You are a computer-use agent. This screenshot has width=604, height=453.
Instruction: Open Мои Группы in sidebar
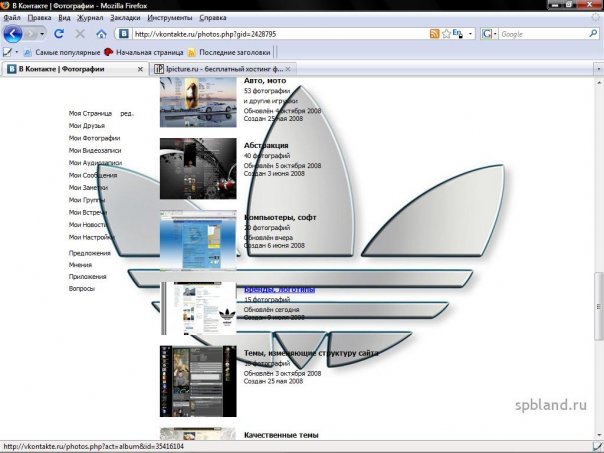(87, 200)
